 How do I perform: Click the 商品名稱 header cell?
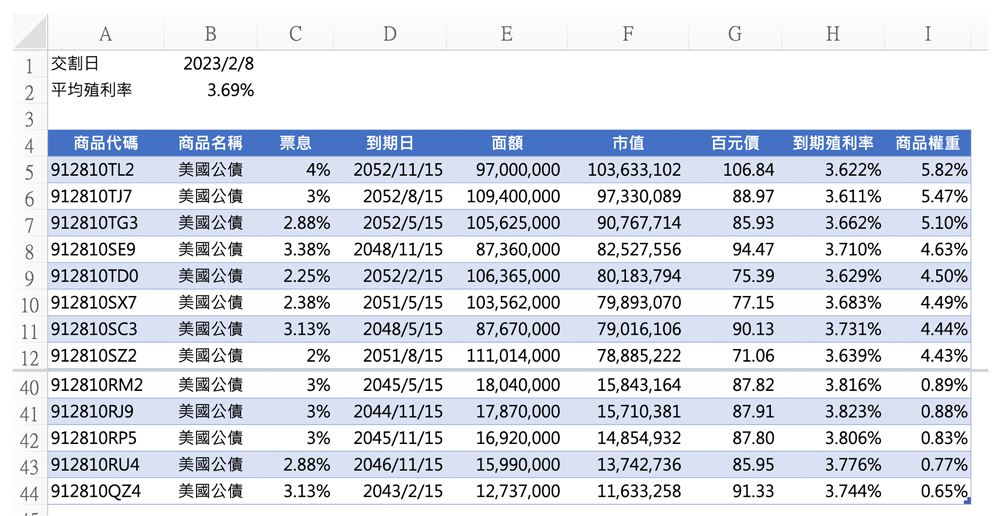pos(210,144)
